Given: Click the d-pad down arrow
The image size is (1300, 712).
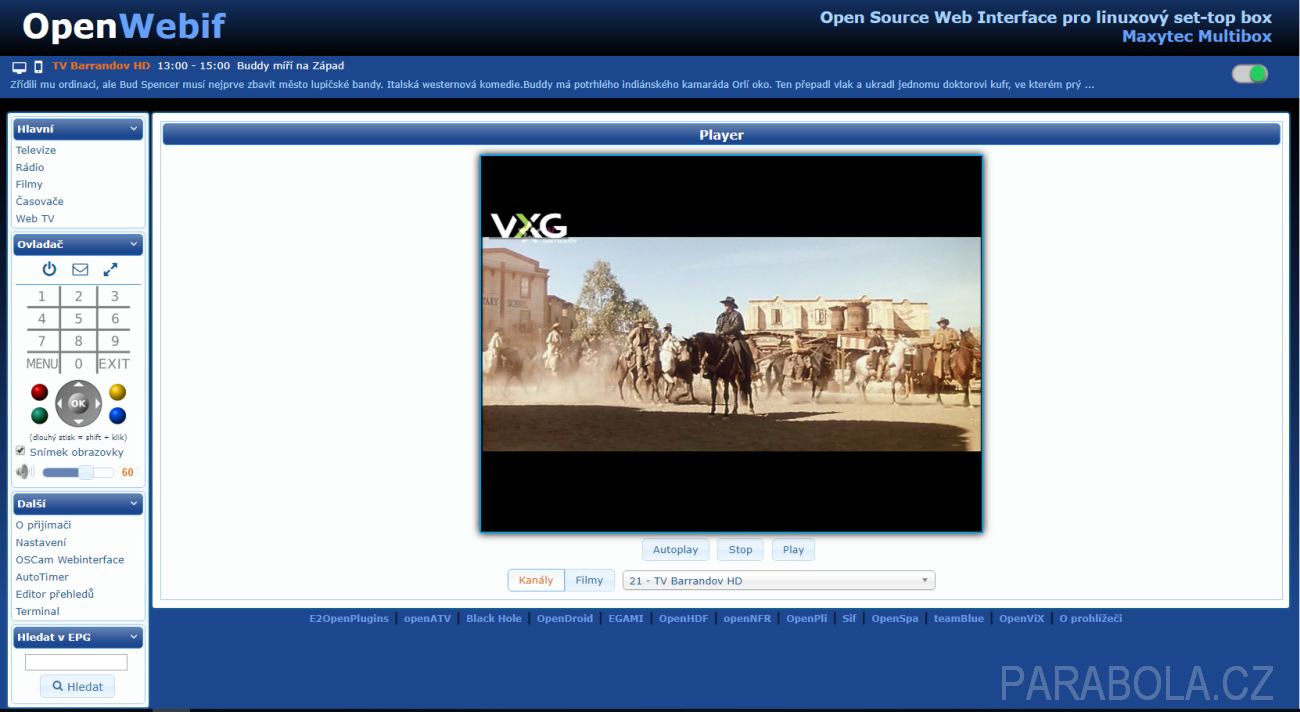Looking at the screenshot, I should (78, 421).
